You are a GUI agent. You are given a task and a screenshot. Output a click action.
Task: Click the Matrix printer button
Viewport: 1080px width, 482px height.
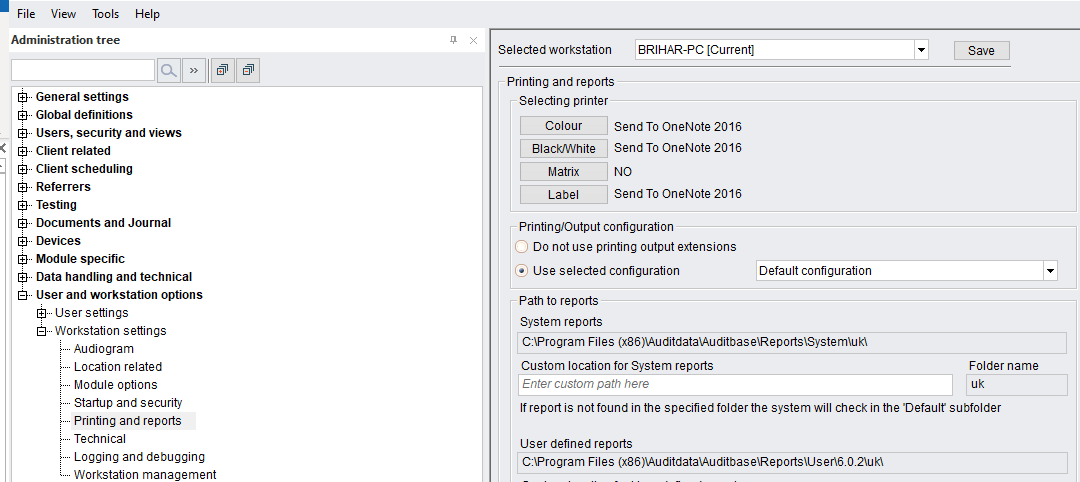point(563,171)
